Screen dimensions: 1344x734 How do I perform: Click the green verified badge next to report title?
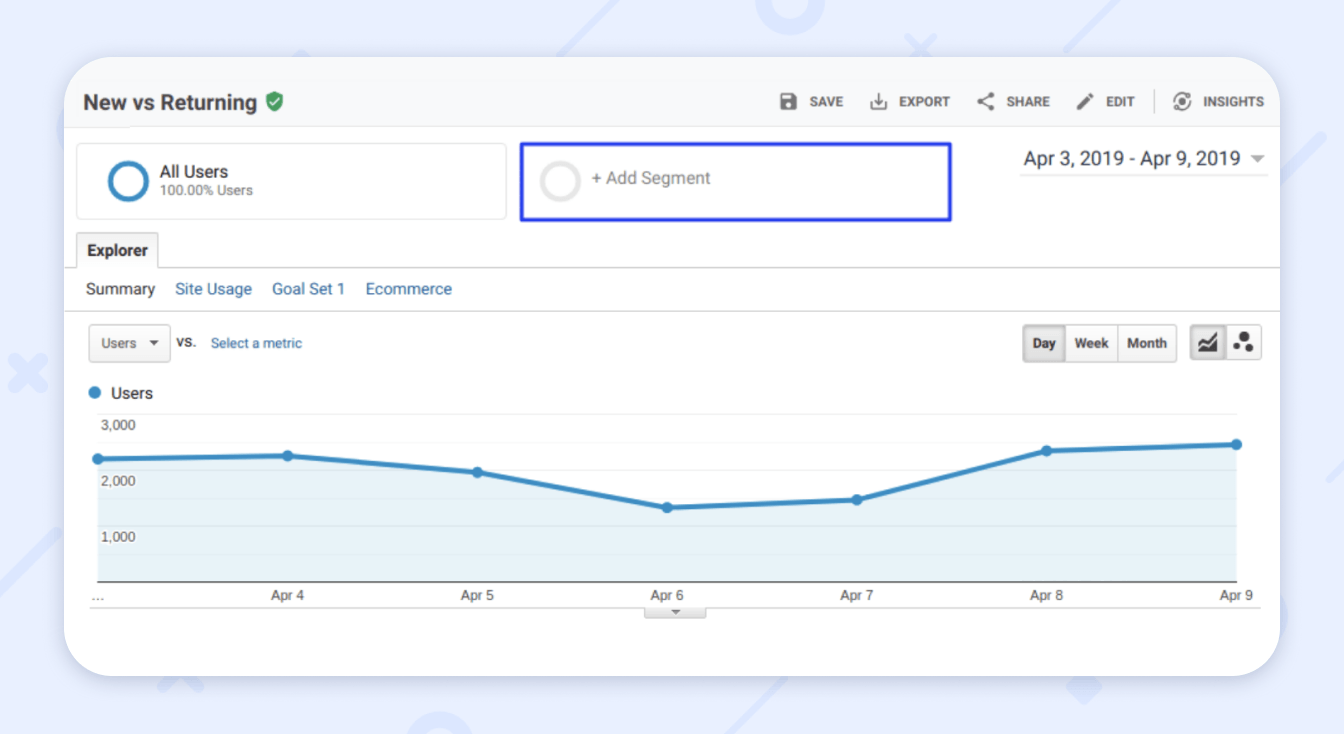275,101
